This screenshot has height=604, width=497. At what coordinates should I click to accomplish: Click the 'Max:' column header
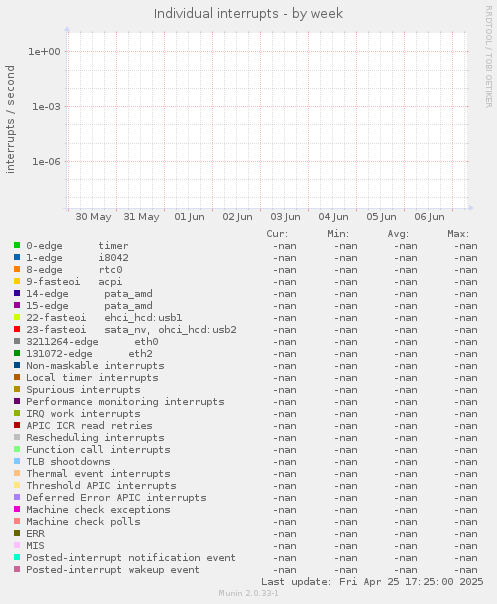[x=458, y=234]
